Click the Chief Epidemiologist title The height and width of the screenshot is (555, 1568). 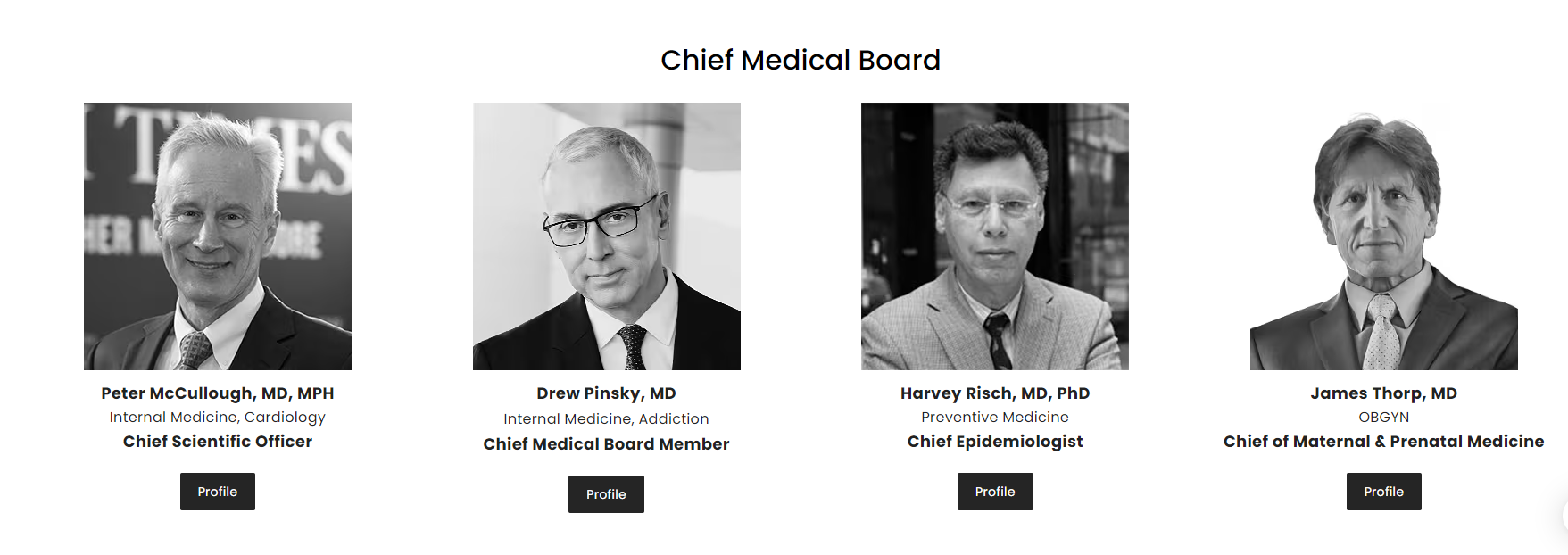point(995,442)
